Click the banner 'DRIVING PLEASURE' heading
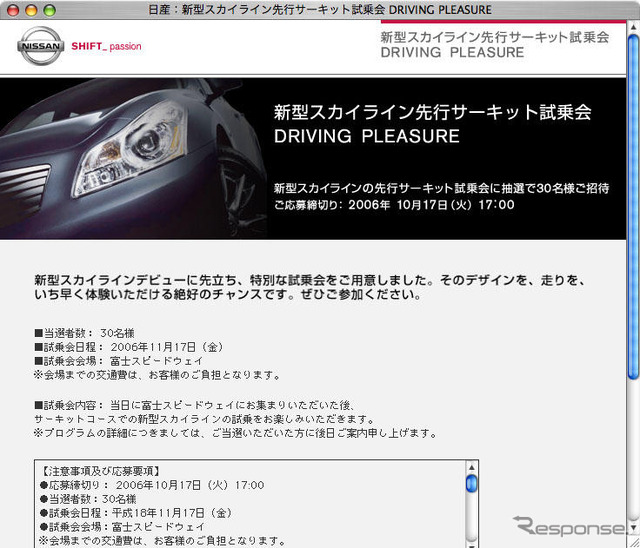The height and width of the screenshot is (548, 640). [x=367, y=136]
